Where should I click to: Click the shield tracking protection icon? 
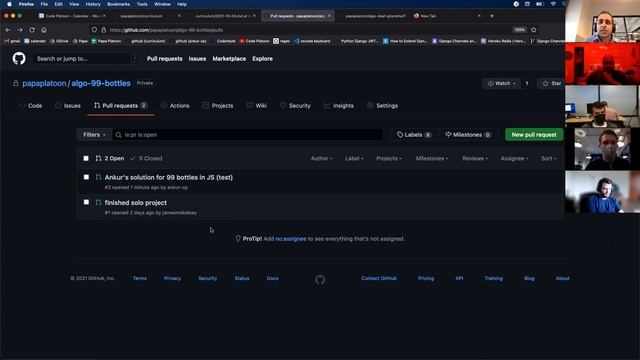[x=94, y=30]
